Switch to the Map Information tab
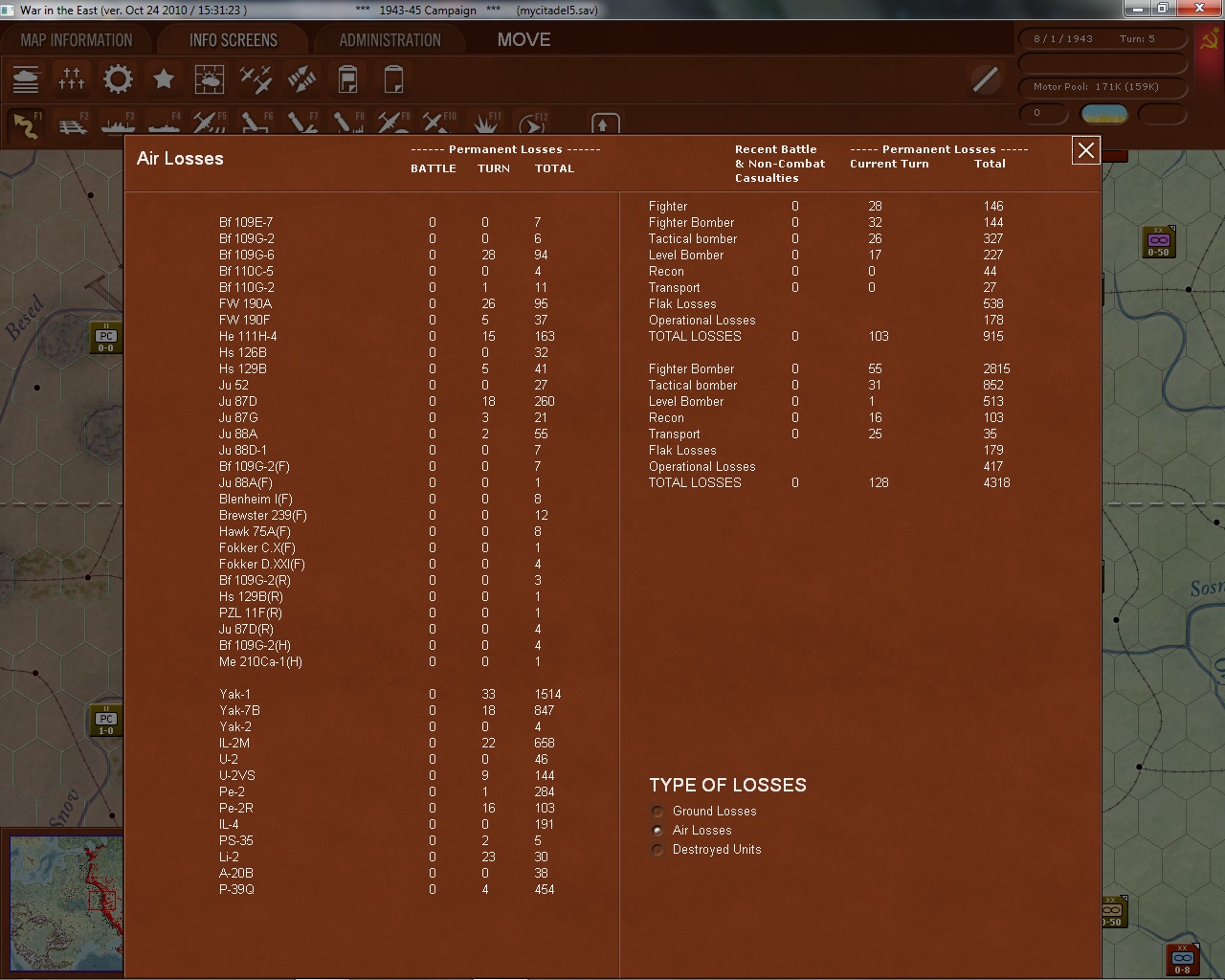This screenshot has width=1225, height=980. click(77, 40)
